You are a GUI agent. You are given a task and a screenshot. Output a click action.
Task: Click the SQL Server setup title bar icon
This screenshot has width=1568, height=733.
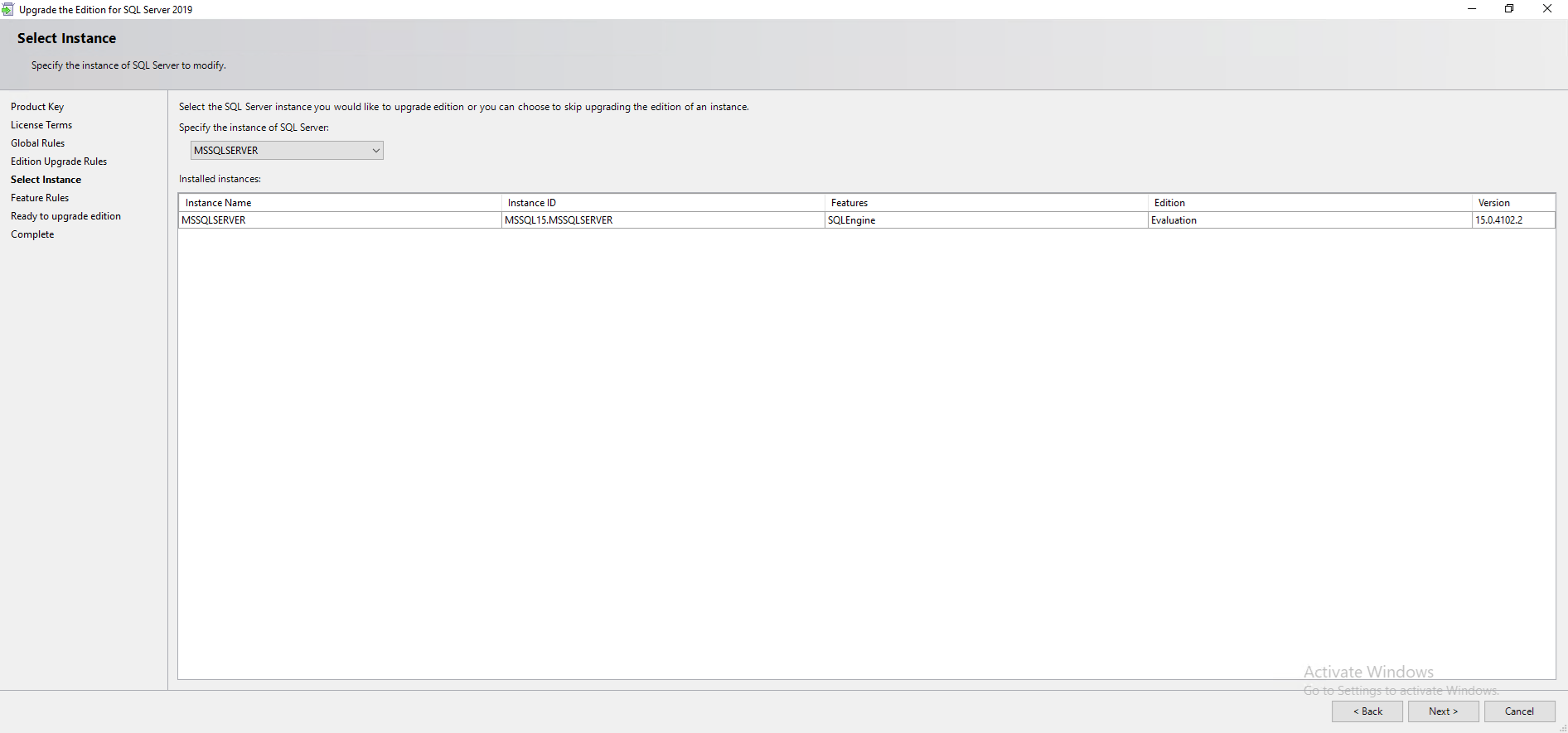(7, 9)
